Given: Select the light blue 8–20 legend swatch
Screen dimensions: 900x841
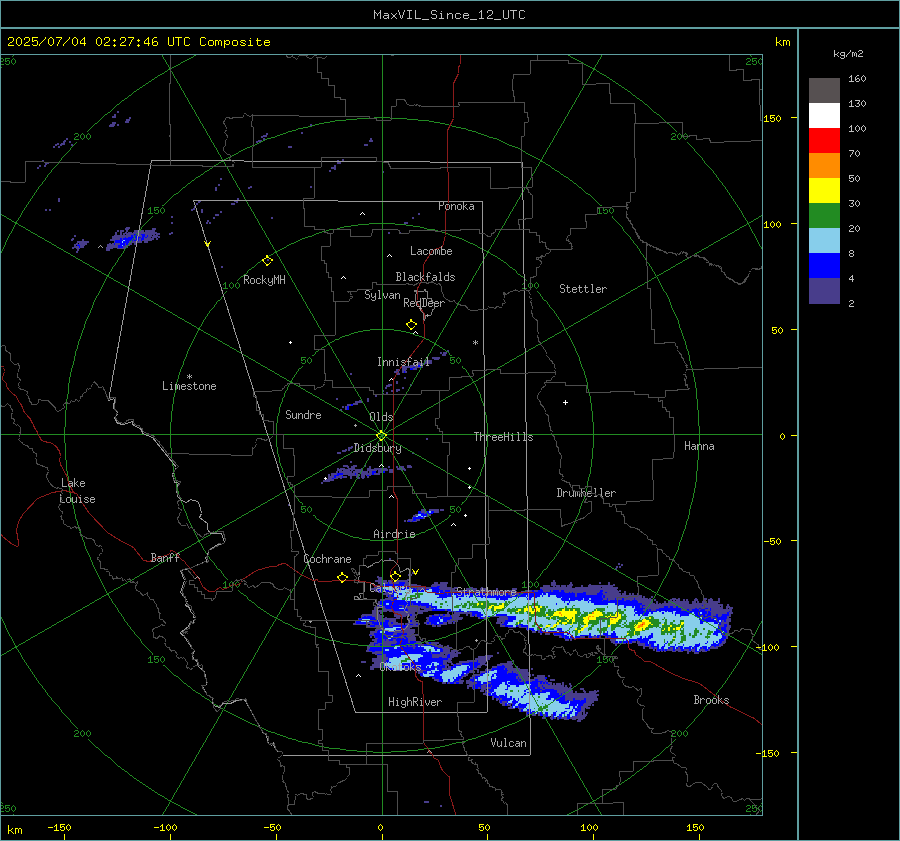Looking at the screenshot, I should coord(824,241).
